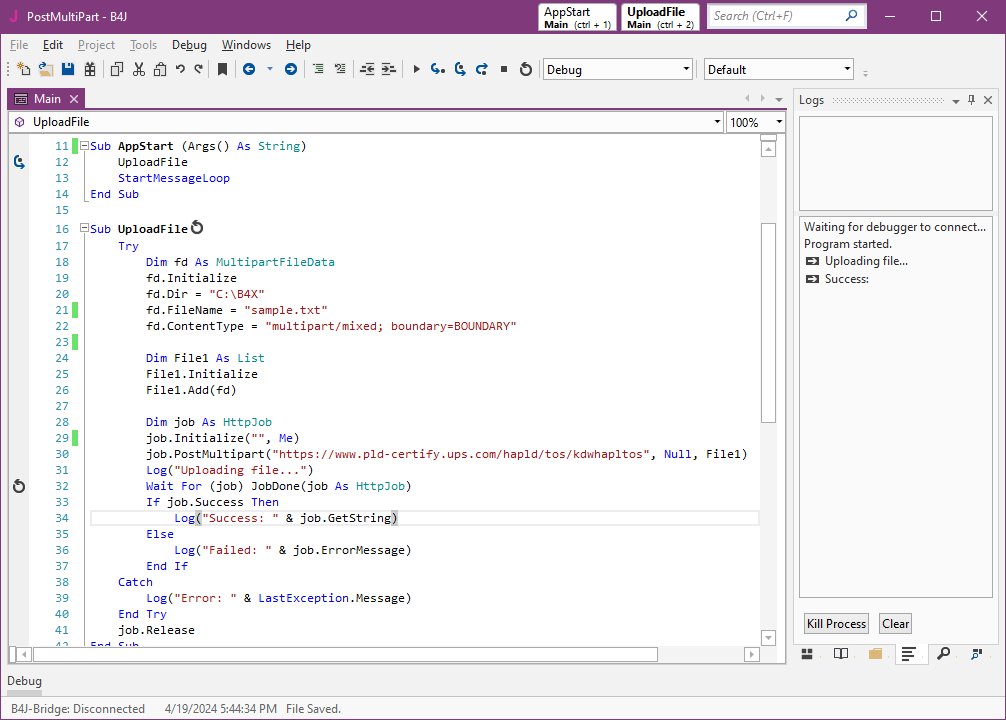Open the Libraries Manager book icon tab

click(841, 654)
